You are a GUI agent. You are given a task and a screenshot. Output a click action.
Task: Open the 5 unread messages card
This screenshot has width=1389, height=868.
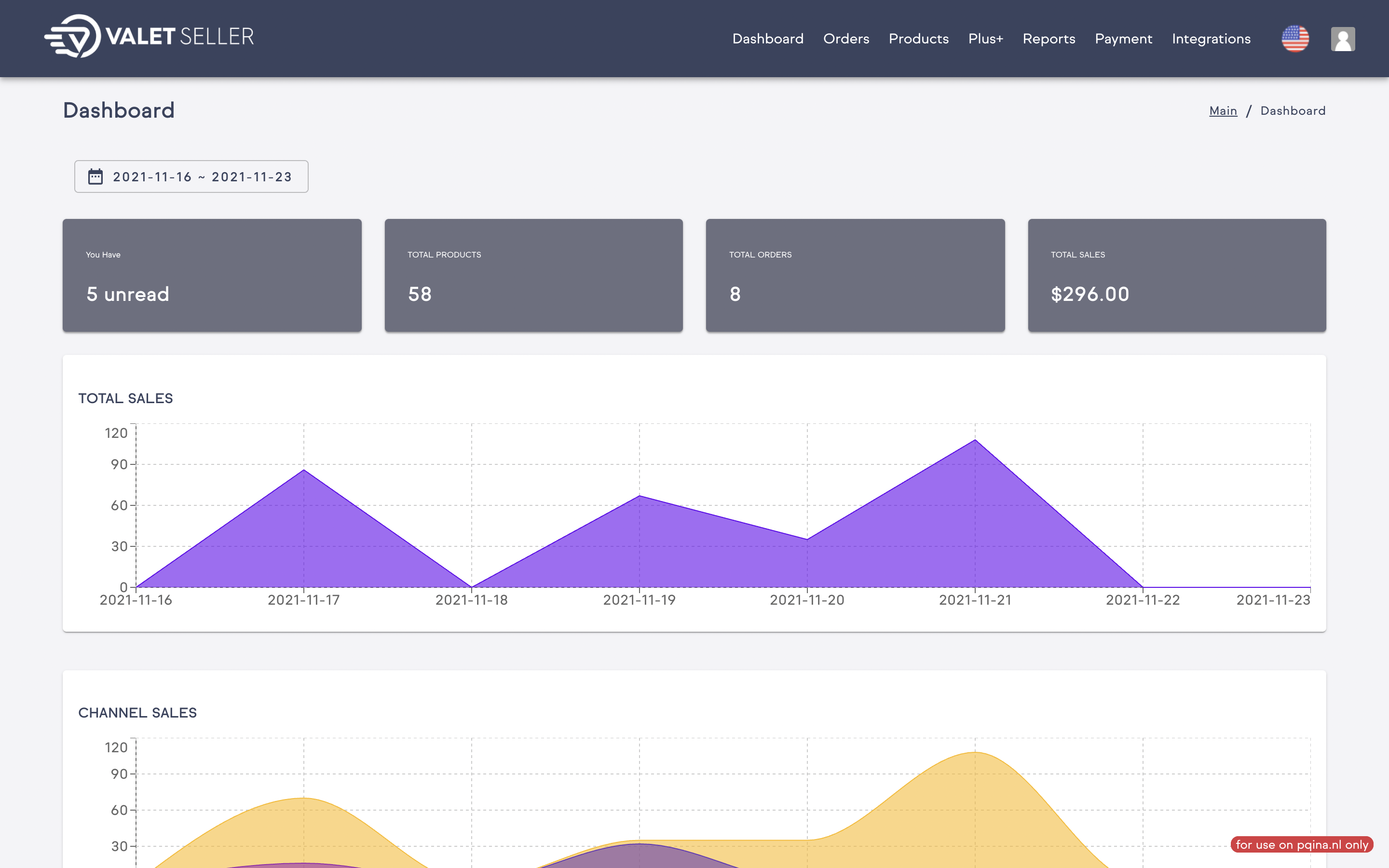[x=212, y=275]
